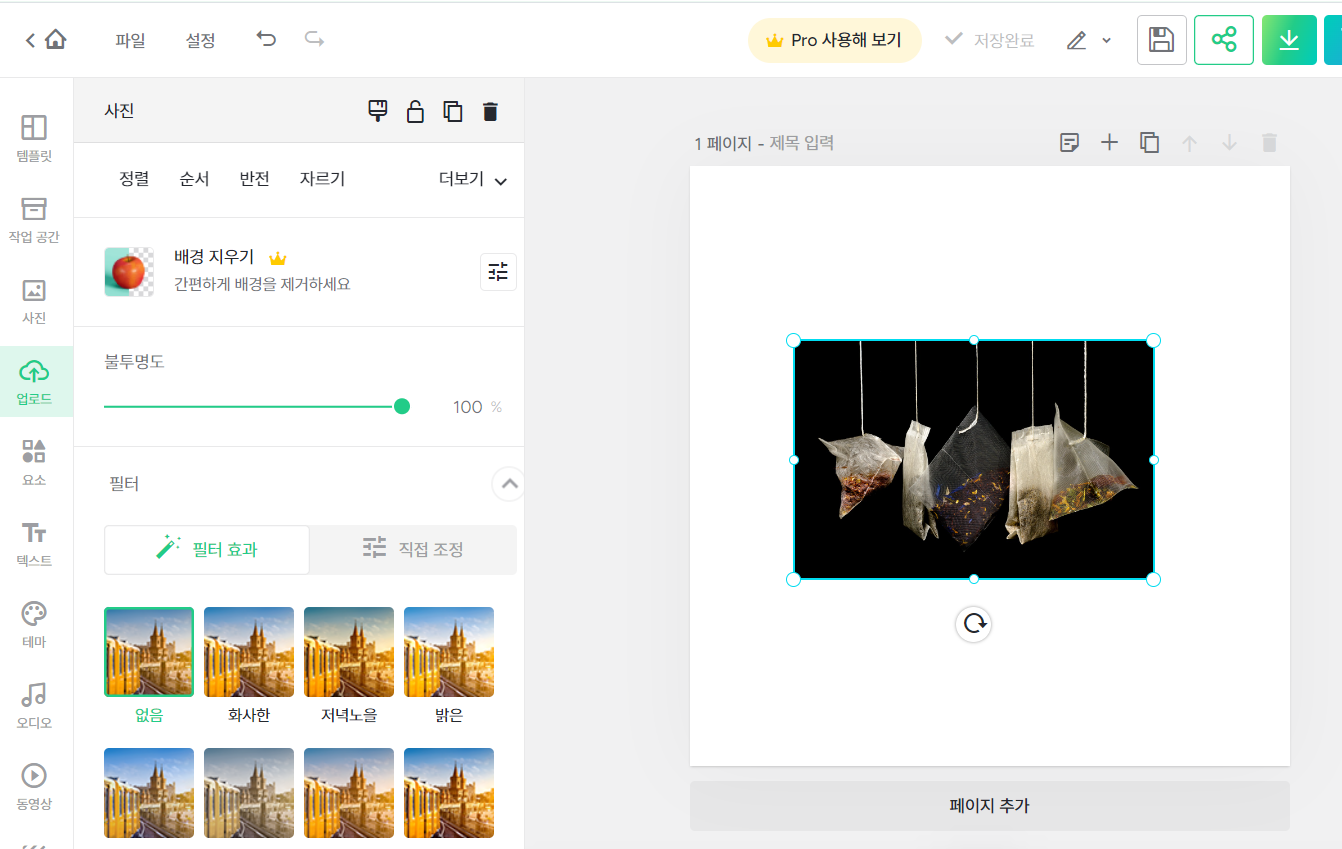
Task: Click the Pro 사용해 보기 button
Action: coord(834,40)
